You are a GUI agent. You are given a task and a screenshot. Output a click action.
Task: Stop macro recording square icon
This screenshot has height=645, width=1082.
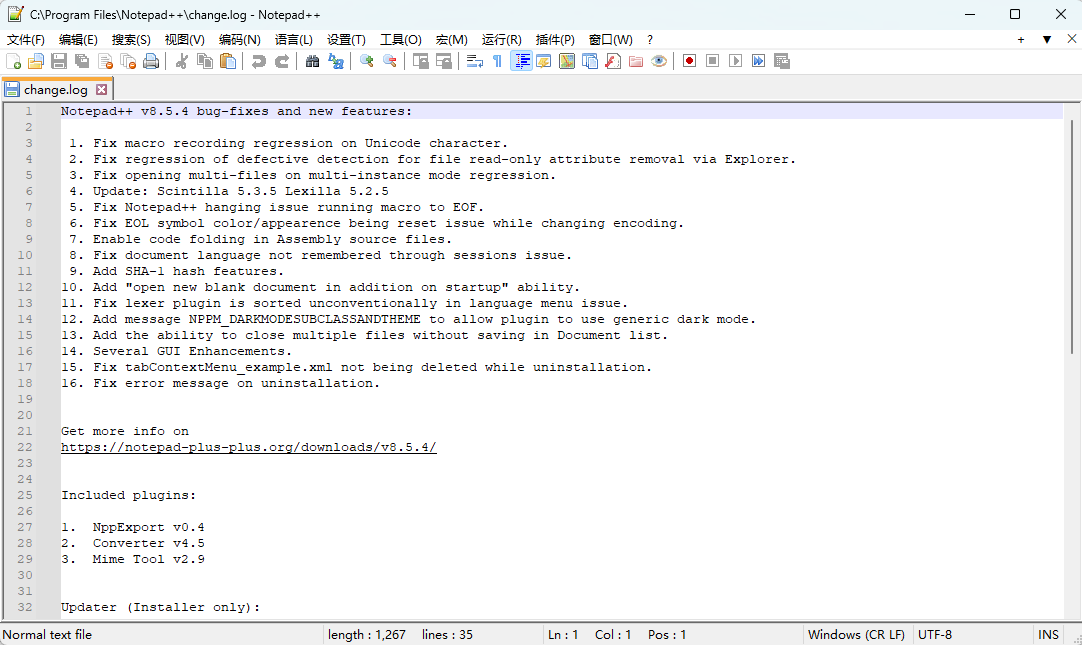point(713,61)
